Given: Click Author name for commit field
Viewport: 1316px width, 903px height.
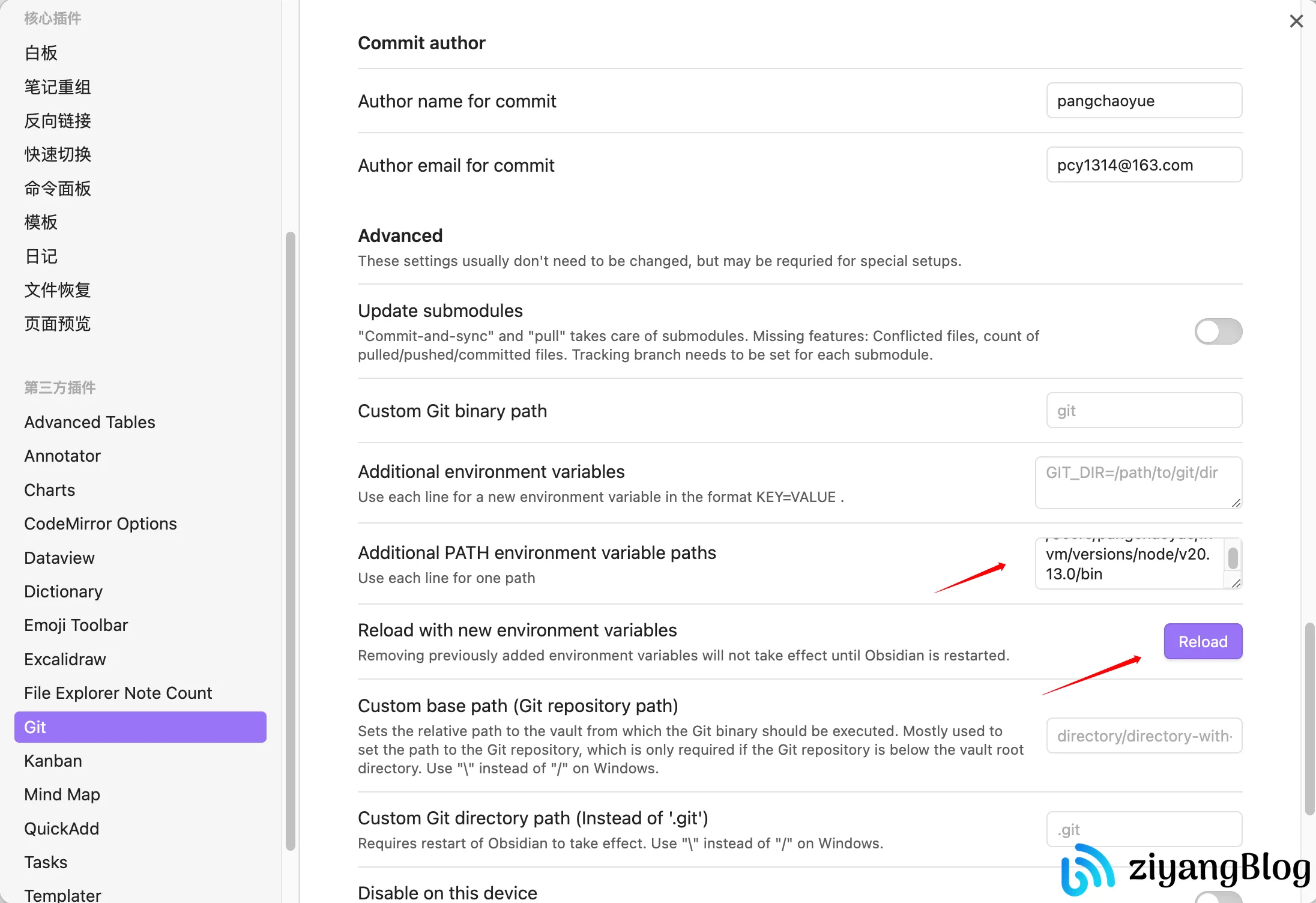Looking at the screenshot, I should click(1144, 101).
